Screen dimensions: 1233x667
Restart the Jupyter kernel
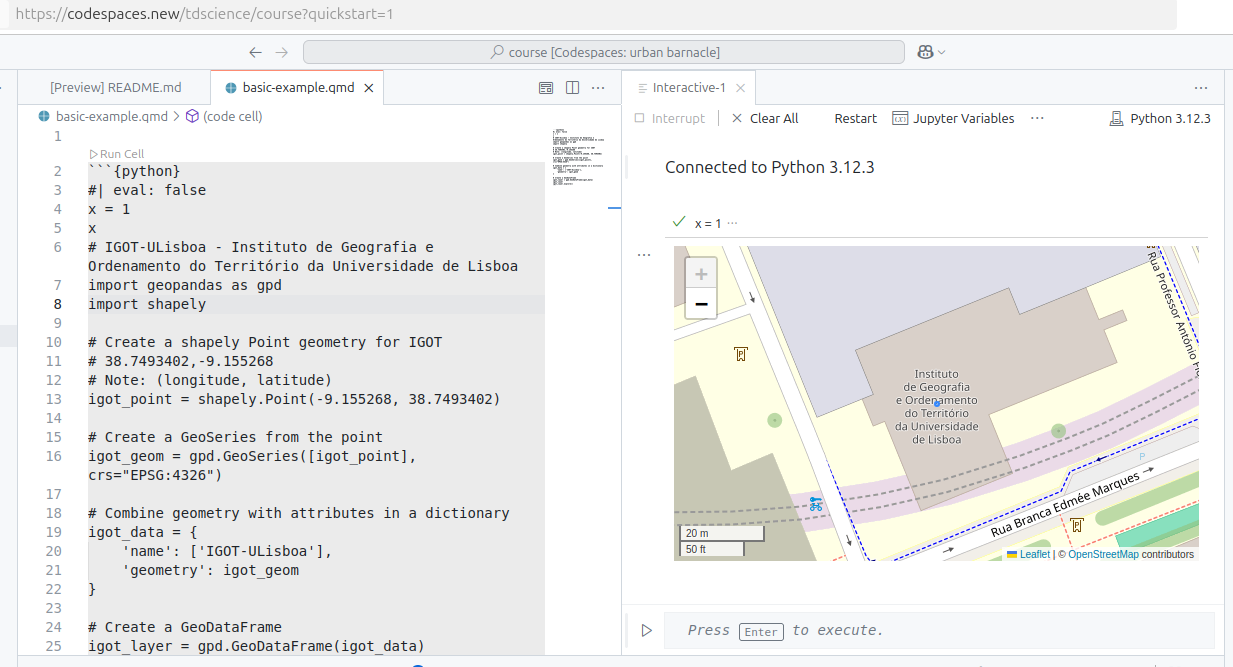click(856, 118)
